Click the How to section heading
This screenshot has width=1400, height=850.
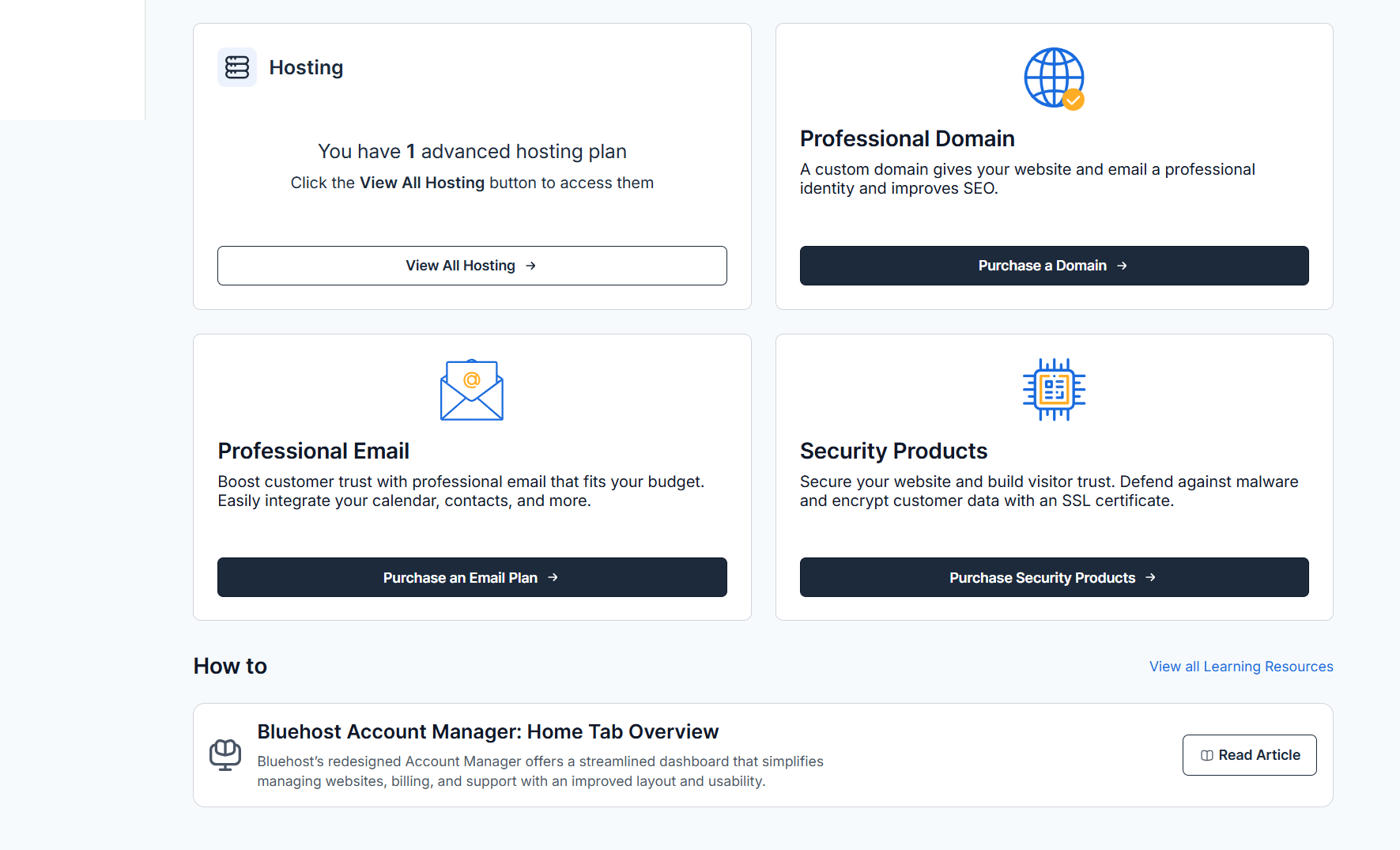(x=230, y=666)
